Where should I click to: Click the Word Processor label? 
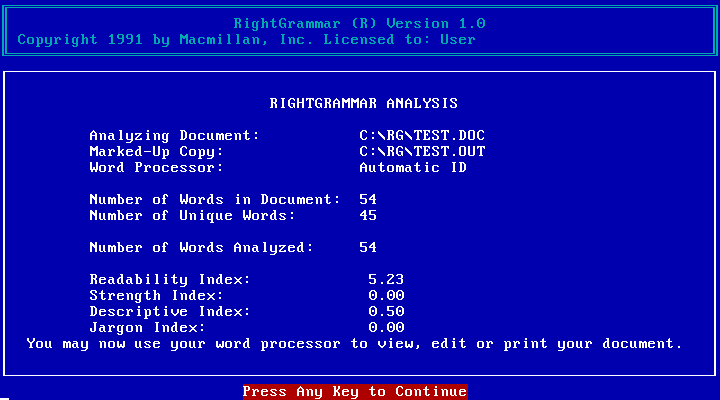(156, 168)
